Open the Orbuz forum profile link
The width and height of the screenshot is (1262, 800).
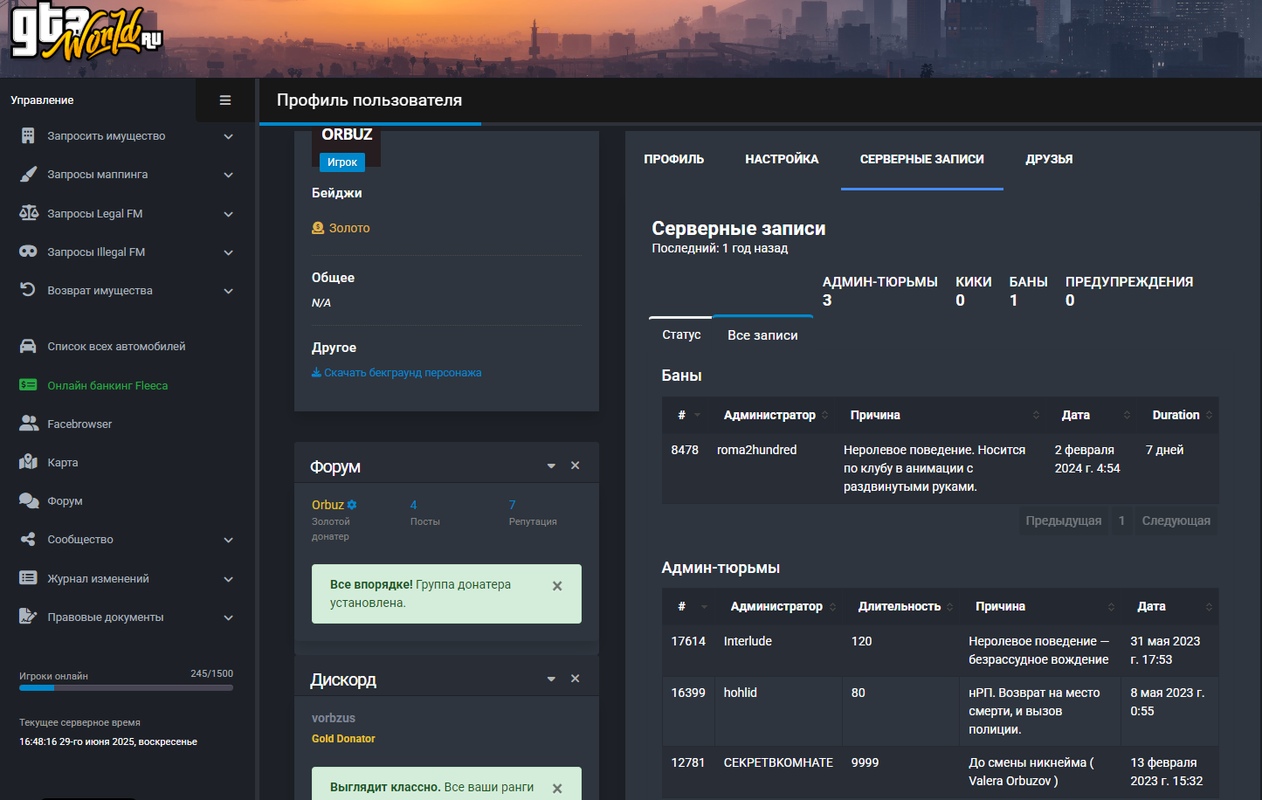click(x=328, y=505)
